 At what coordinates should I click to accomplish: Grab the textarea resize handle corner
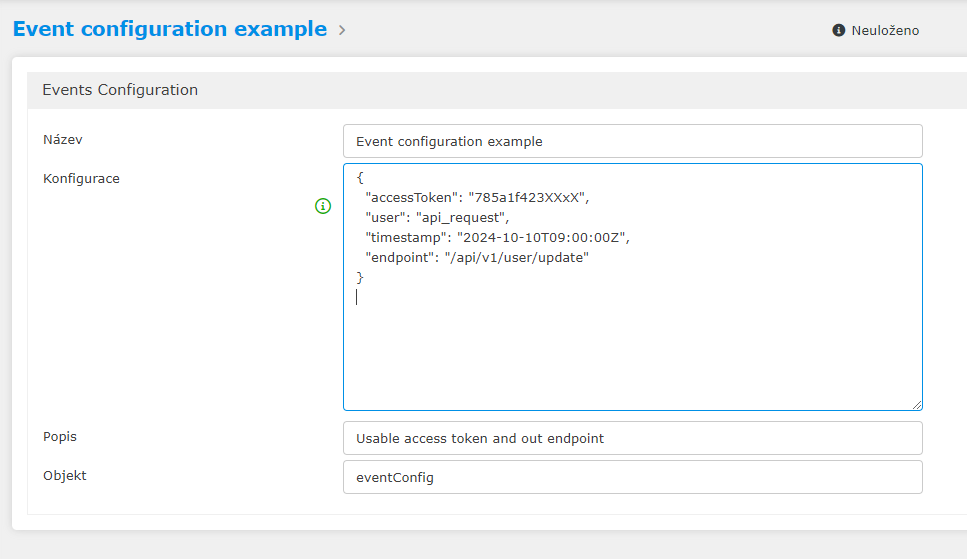point(916,404)
